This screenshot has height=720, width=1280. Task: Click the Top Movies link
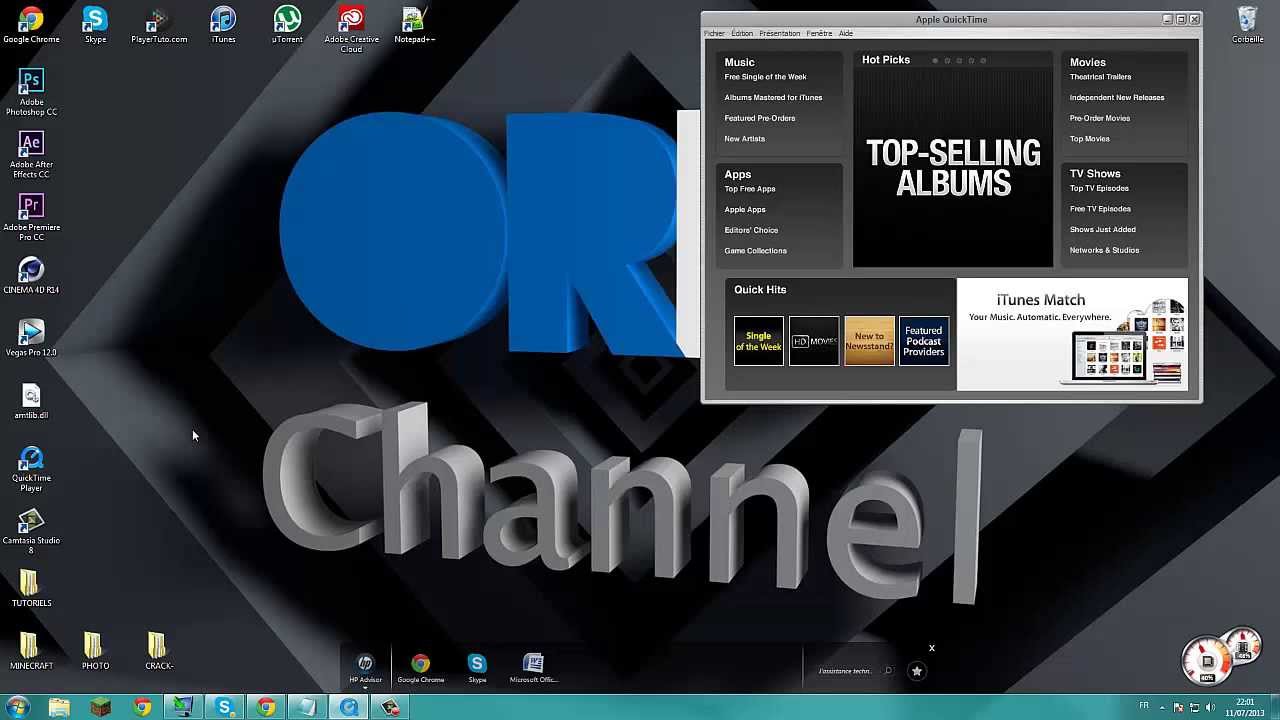coord(1089,139)
